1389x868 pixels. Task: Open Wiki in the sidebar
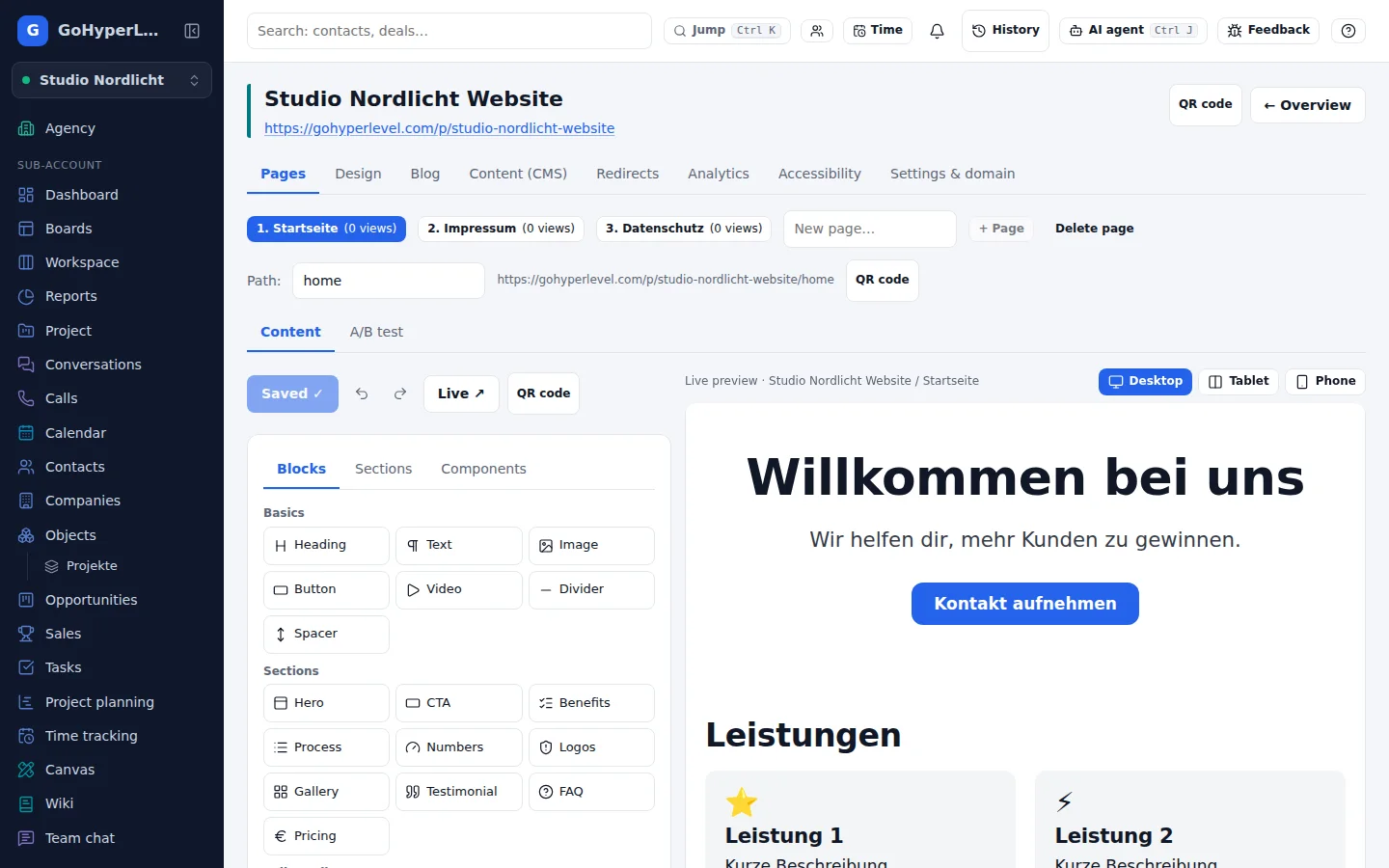(112, 803)
